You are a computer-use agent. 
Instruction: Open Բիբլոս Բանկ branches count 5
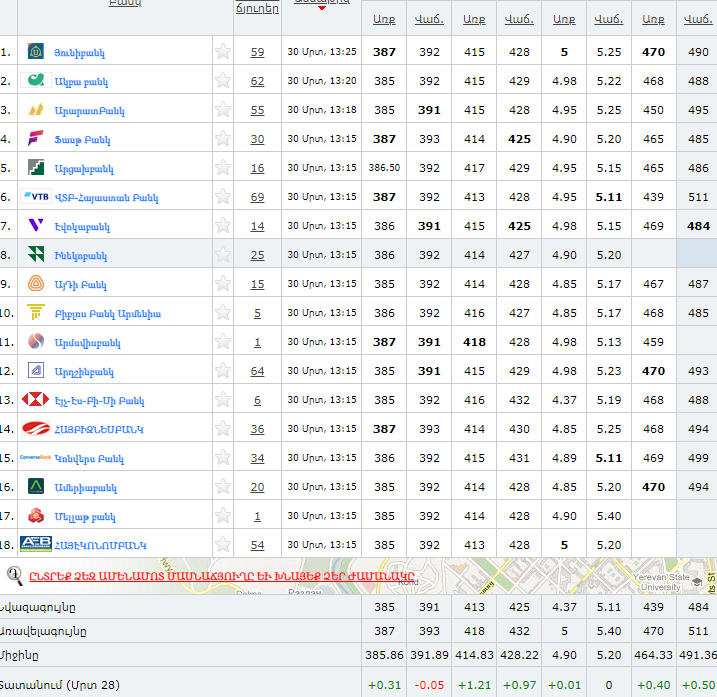point(257,313)
